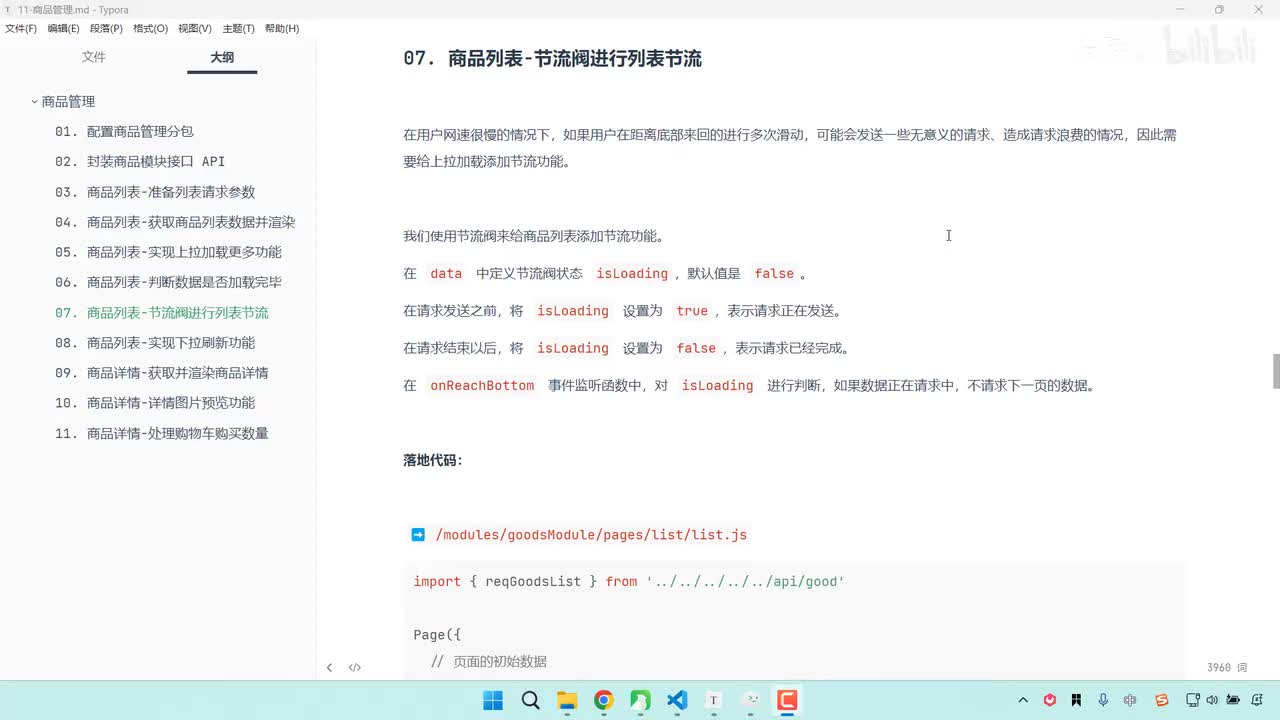Screen dimensions: 1280x720
Task: Open the 段落(P) menu
Action: tap(106, 28)
